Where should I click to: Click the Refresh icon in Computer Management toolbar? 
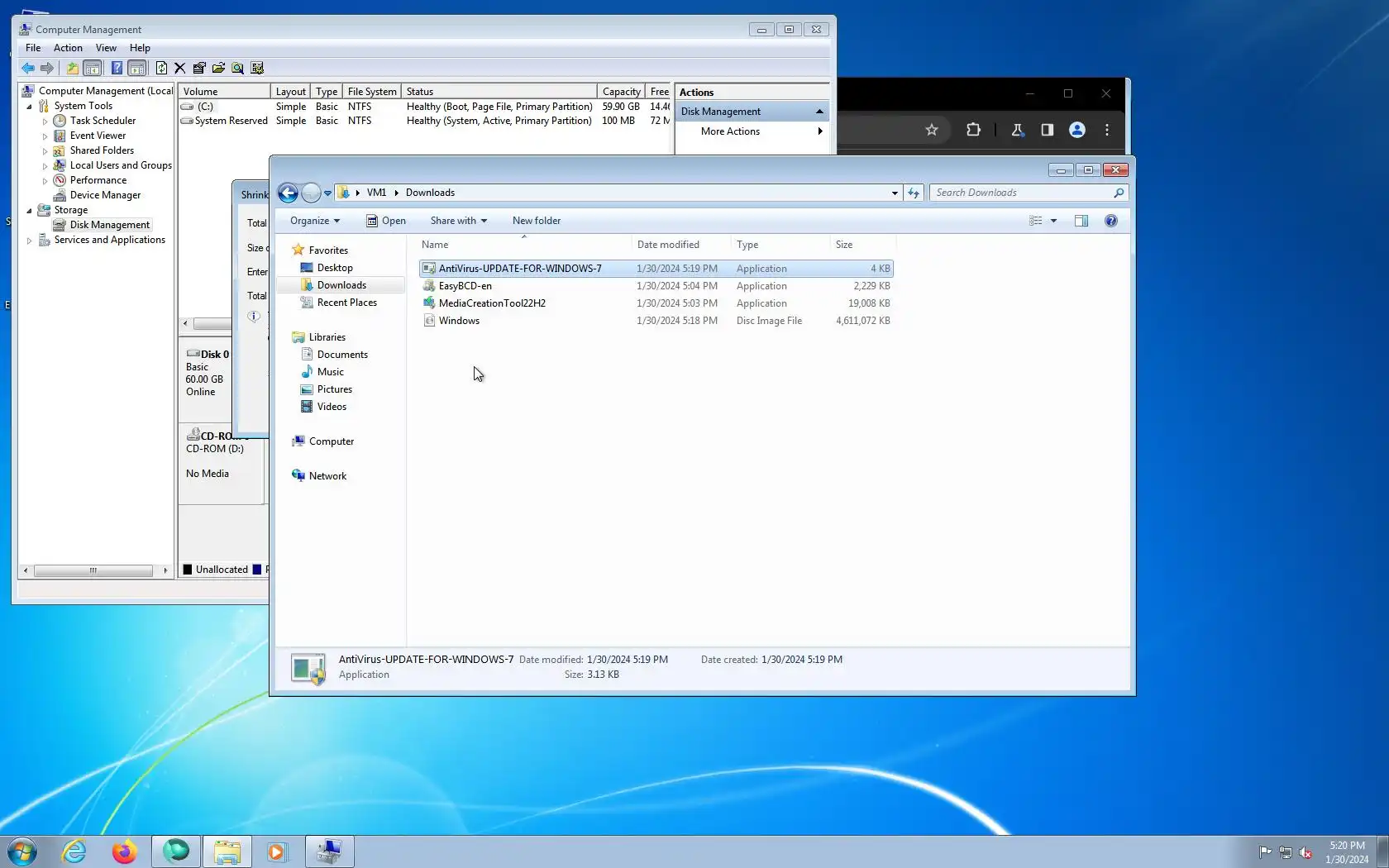[161, 68]
